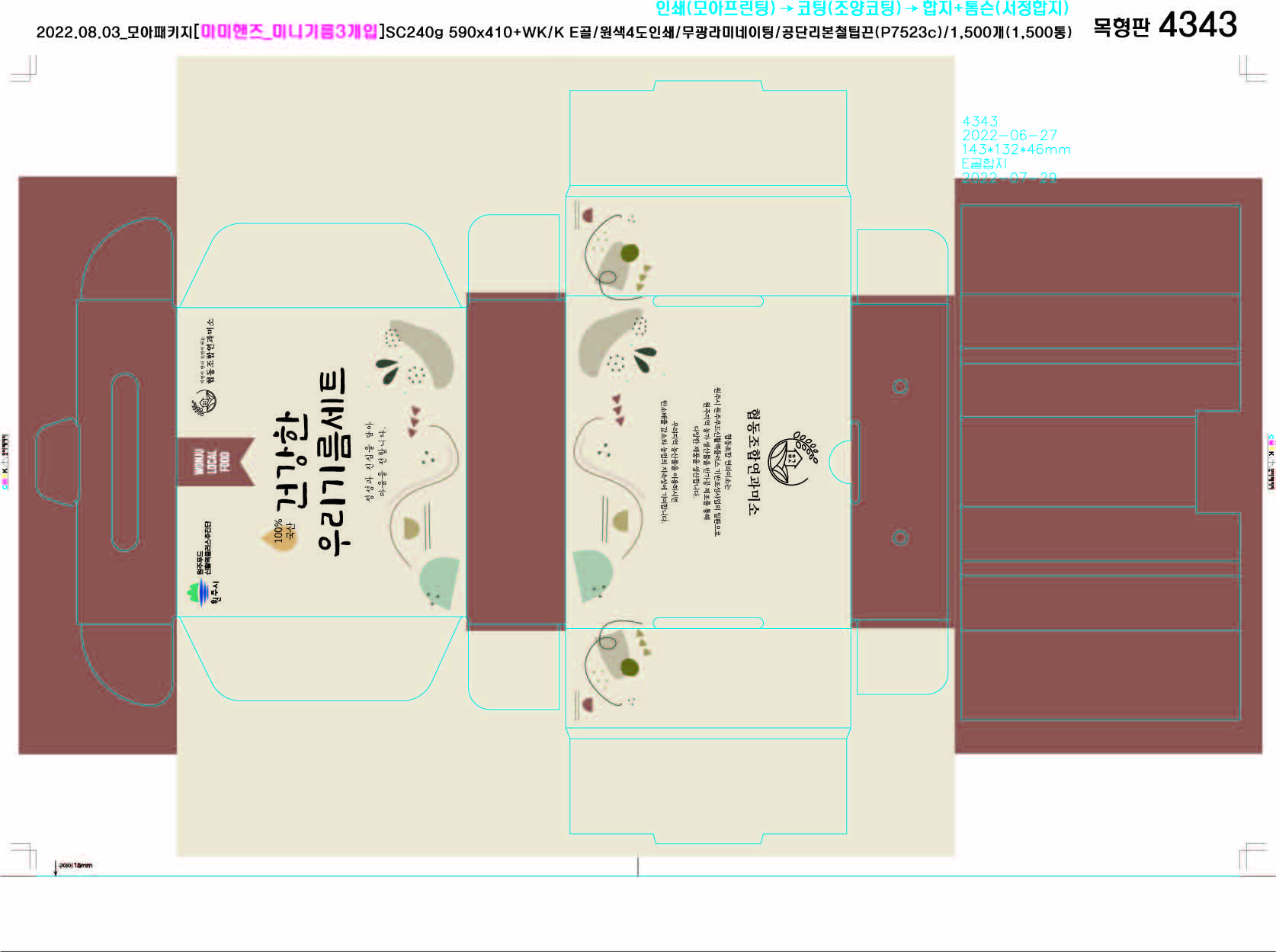The height and width of the screenshot is (952, 1276).
Task: Click the small cooperative emblem on front panel
Action: 205,401
